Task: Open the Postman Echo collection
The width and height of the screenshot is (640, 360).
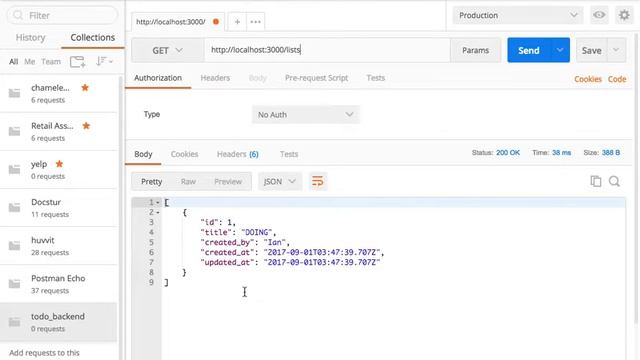Action: click(x=59, y=284)
